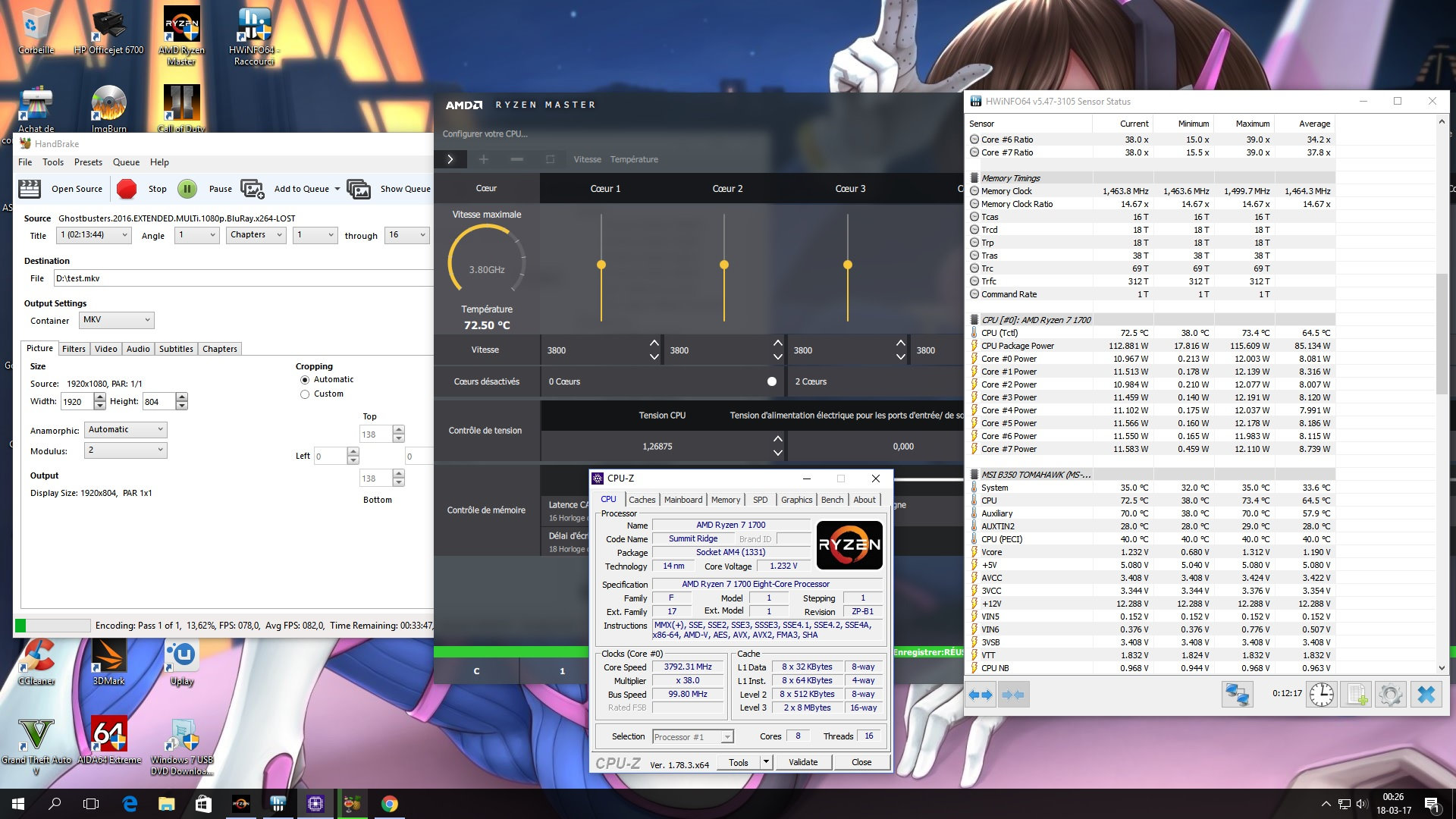Viewport: 1456px width, 819px height.
Task: Open File Explorer from the taskbar
Action: pyautogui.click(x=167, y=804)
